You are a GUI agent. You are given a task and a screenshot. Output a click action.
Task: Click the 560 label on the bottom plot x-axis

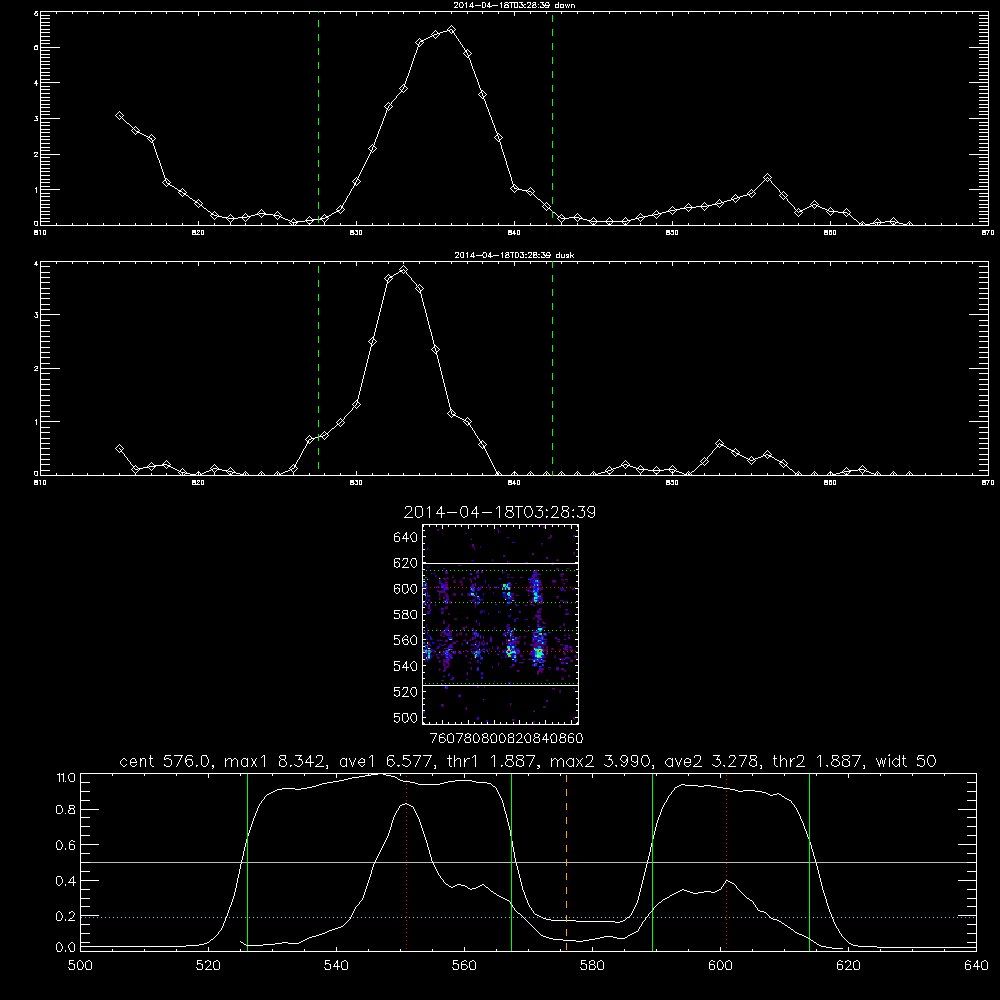tap(464, 966)
